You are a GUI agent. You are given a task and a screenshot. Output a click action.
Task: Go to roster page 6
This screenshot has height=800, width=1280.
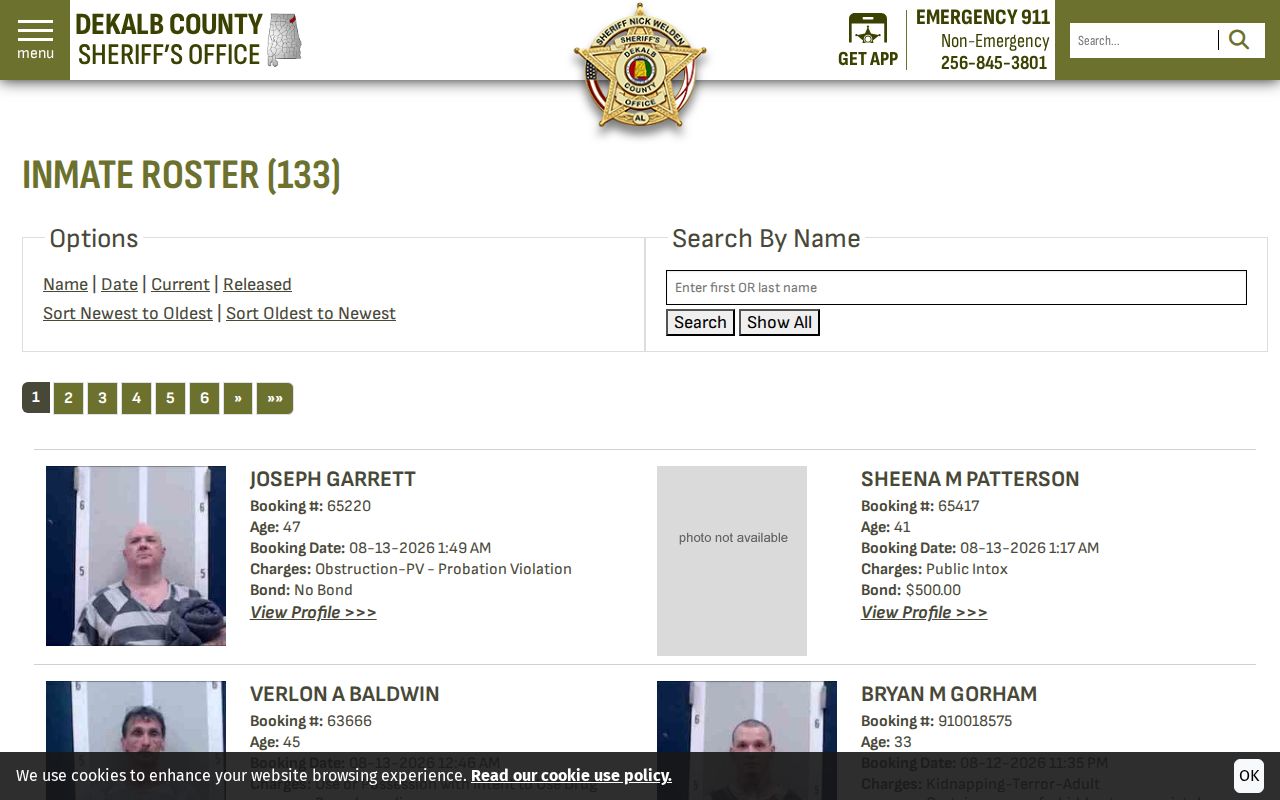click(x=204, y=398)
